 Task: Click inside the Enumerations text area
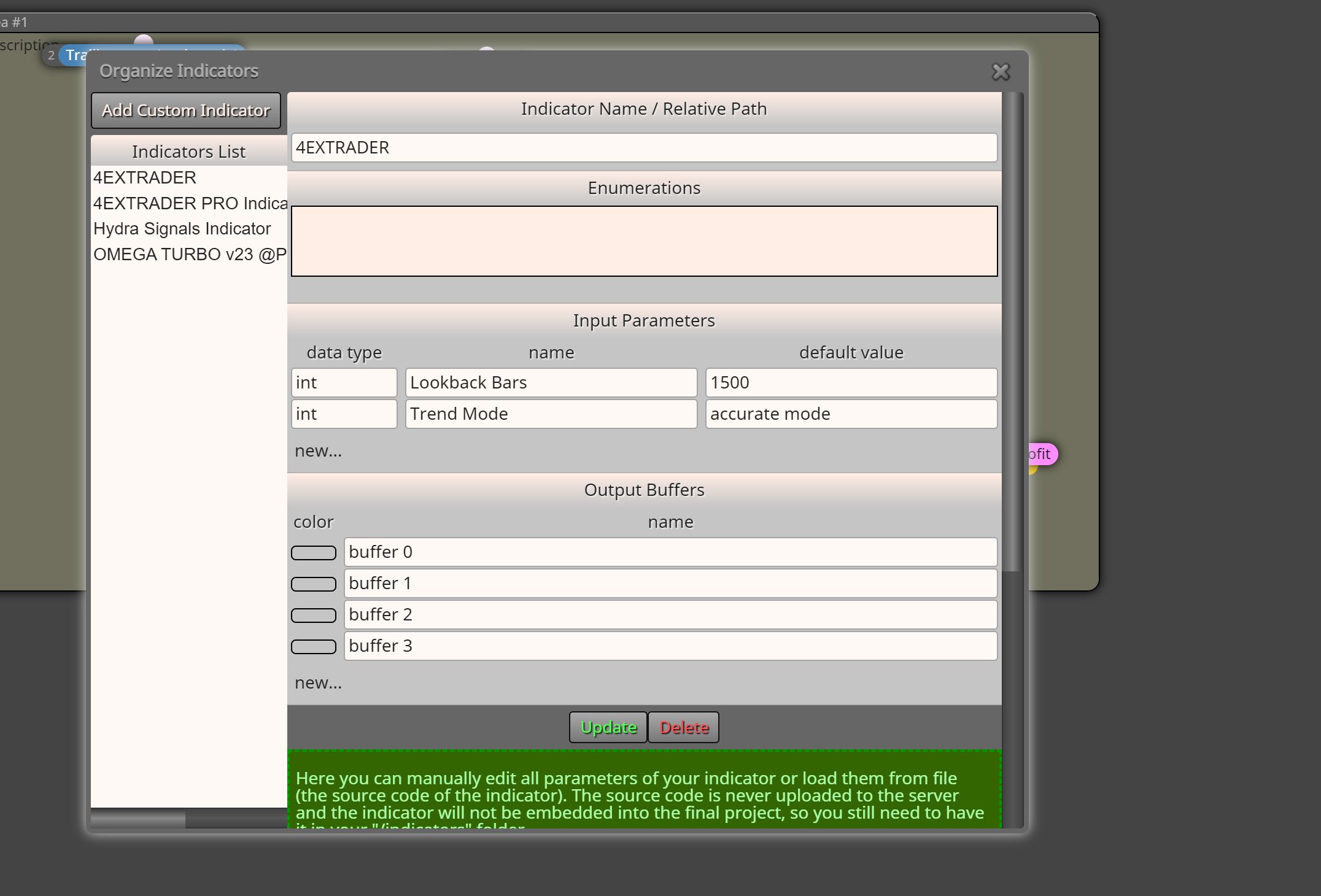(x=644, y=241)
